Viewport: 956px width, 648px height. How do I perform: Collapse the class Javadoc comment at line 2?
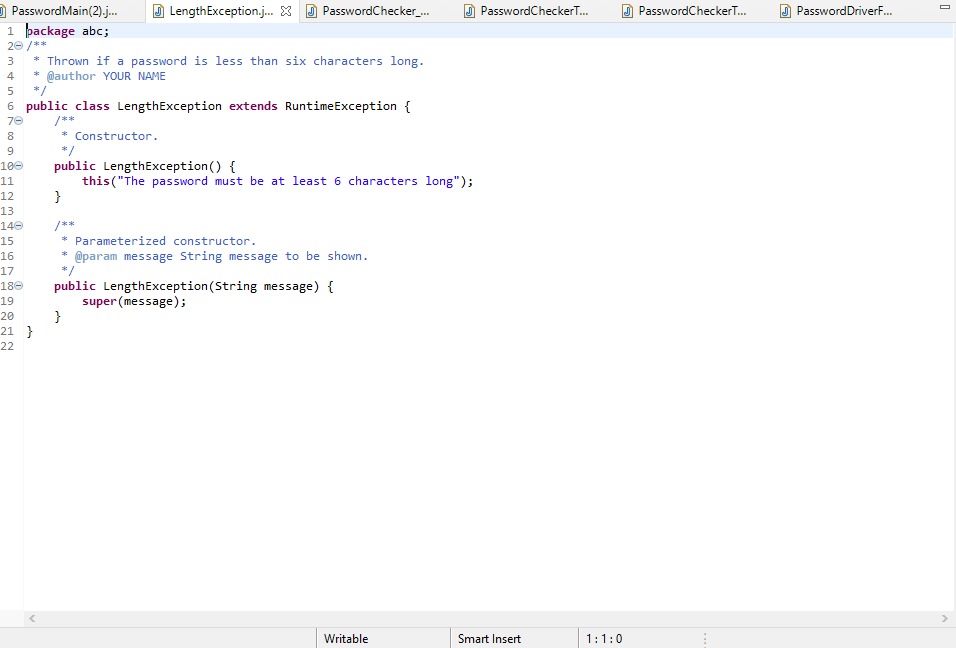tap(18, 46)
